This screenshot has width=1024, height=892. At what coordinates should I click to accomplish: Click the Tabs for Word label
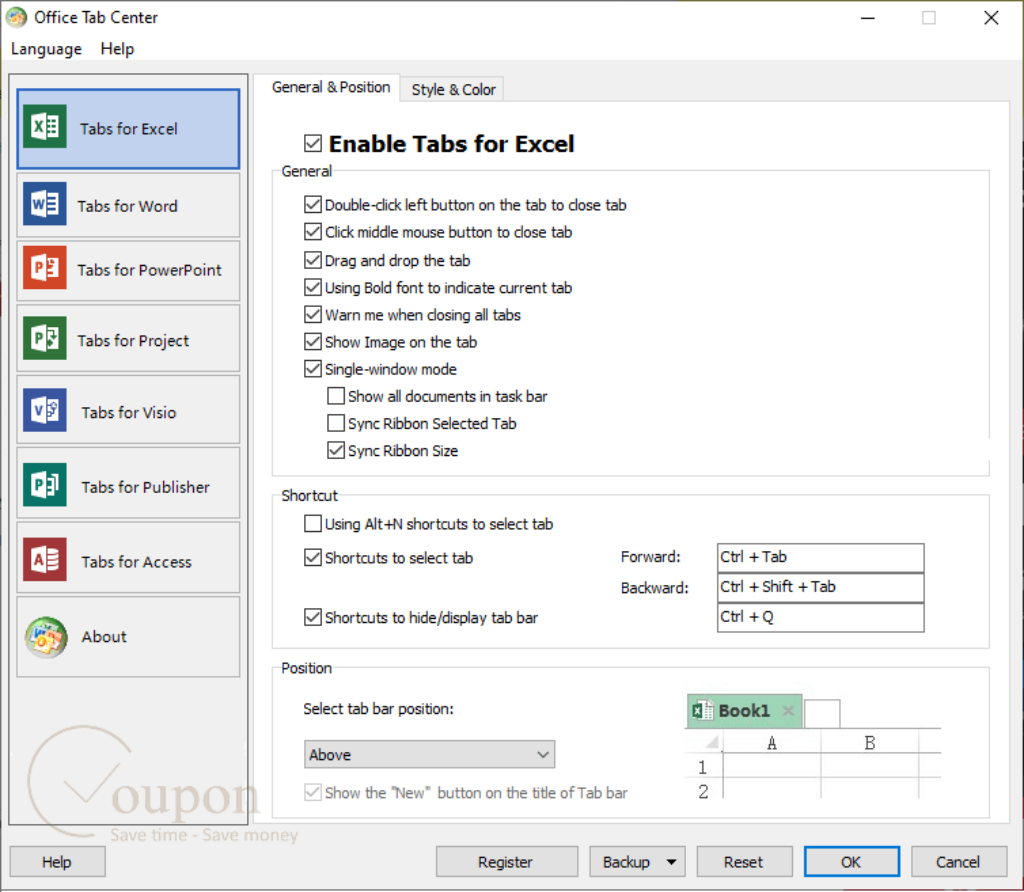click(x=127, y=206)
